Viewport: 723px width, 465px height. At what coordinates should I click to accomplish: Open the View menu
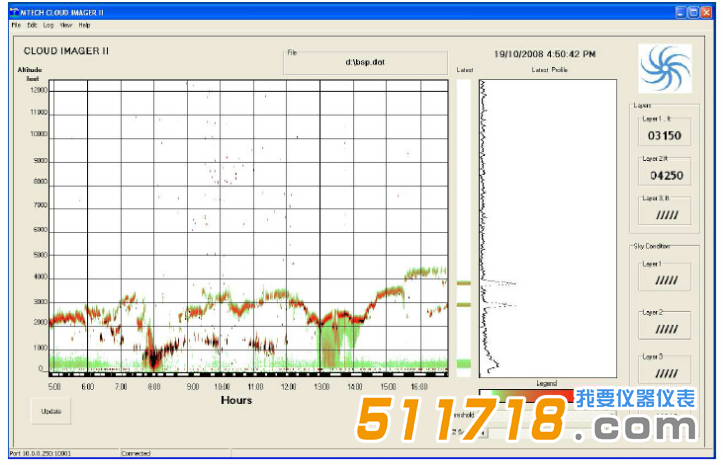65,24
